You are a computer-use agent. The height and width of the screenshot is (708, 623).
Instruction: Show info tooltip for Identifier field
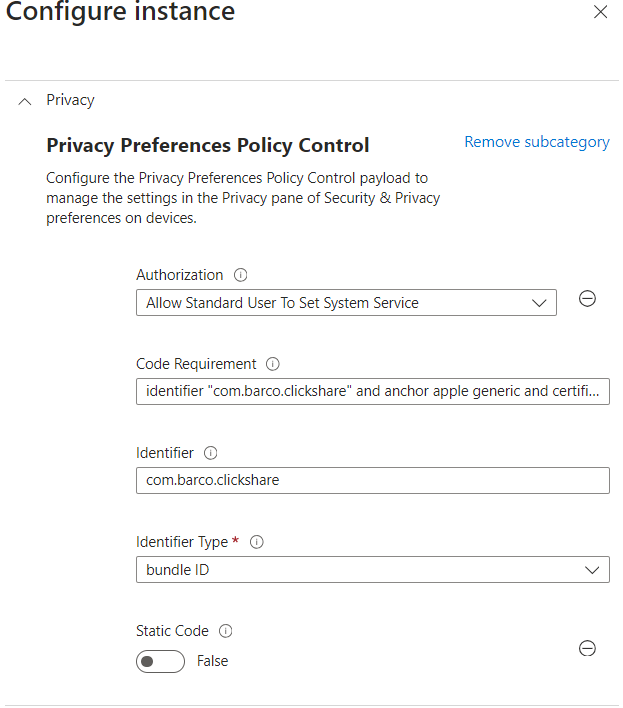click(210, 453)
